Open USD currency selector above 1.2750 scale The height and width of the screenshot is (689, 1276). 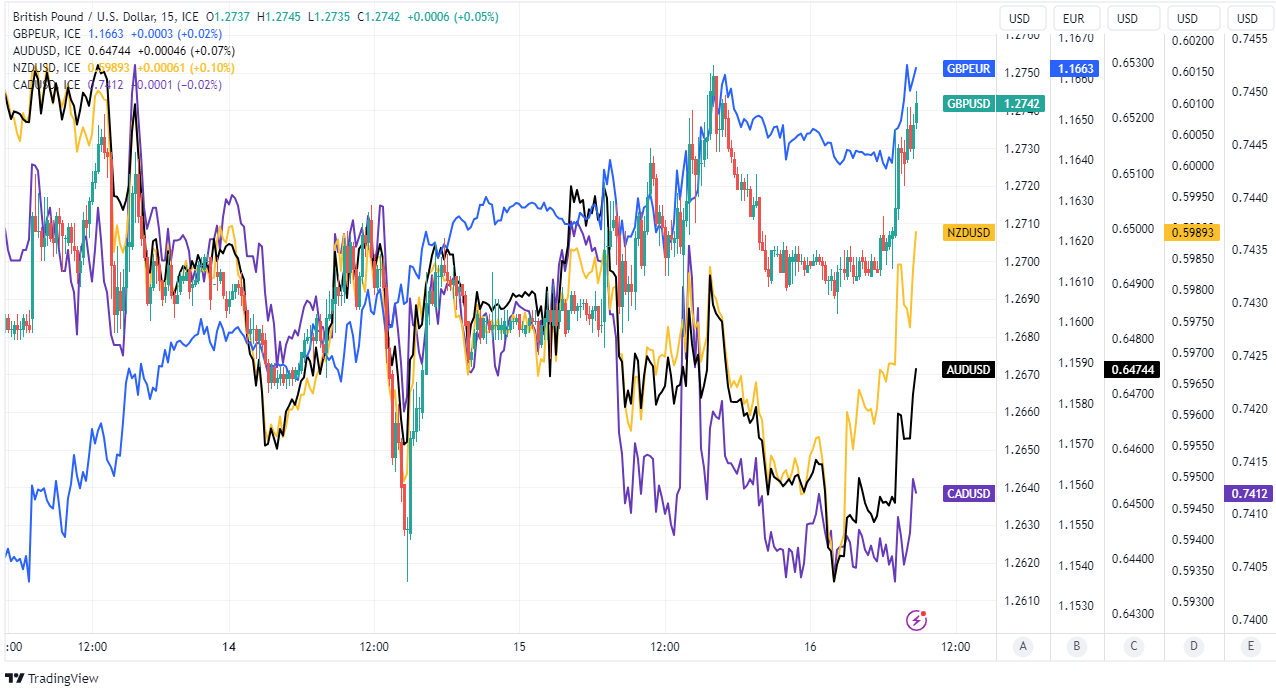coord(1020,18)
